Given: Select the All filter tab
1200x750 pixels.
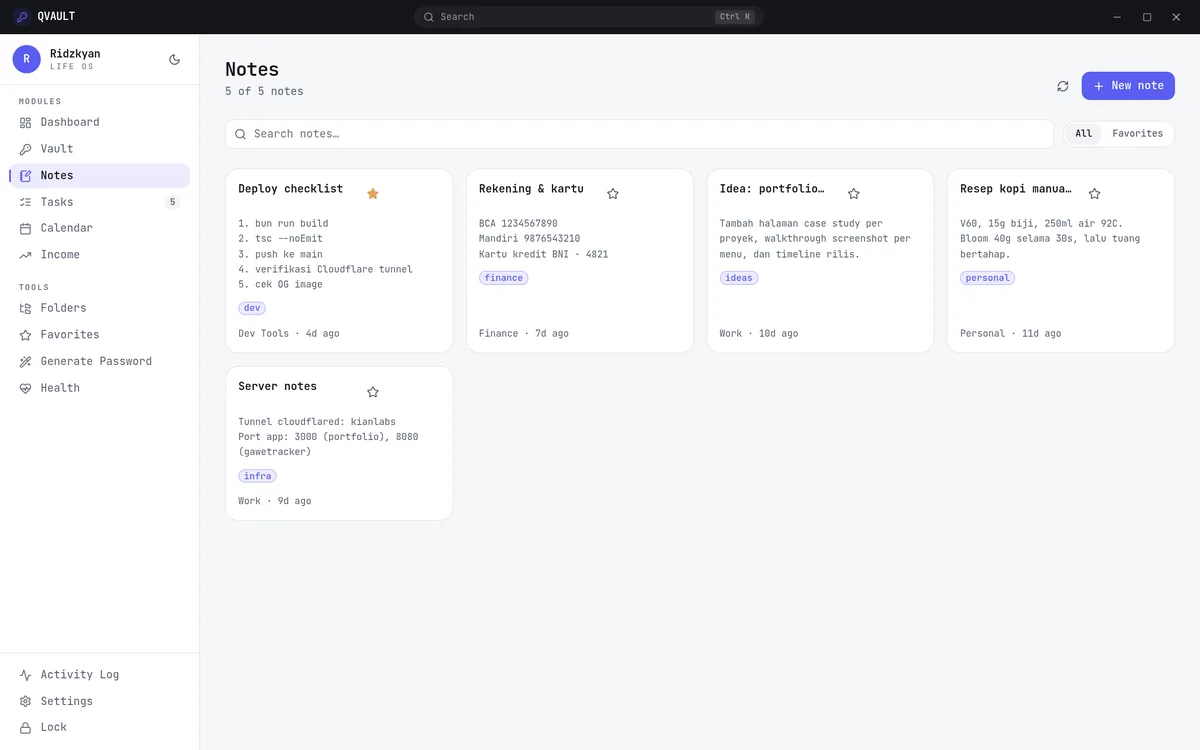Looking at the screenshot, I should click(x=1084, y=134).
